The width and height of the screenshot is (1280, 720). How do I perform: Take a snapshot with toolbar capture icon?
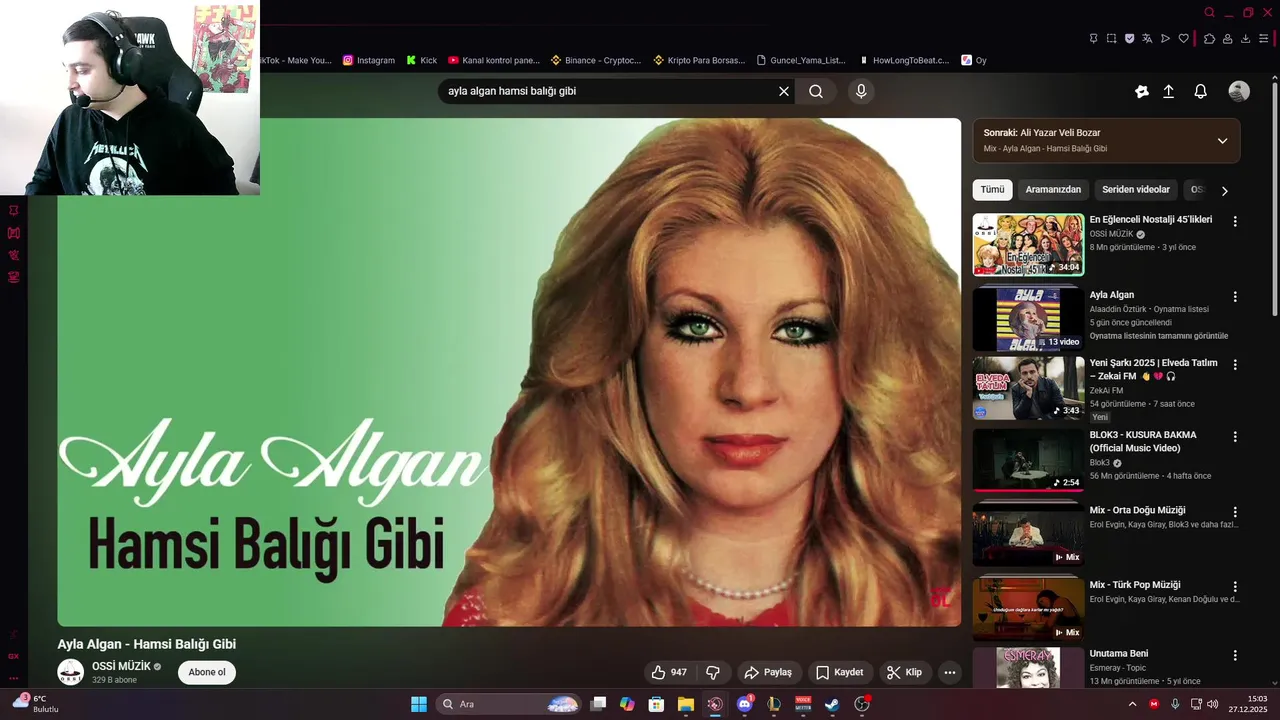(x=1111, y=38)
